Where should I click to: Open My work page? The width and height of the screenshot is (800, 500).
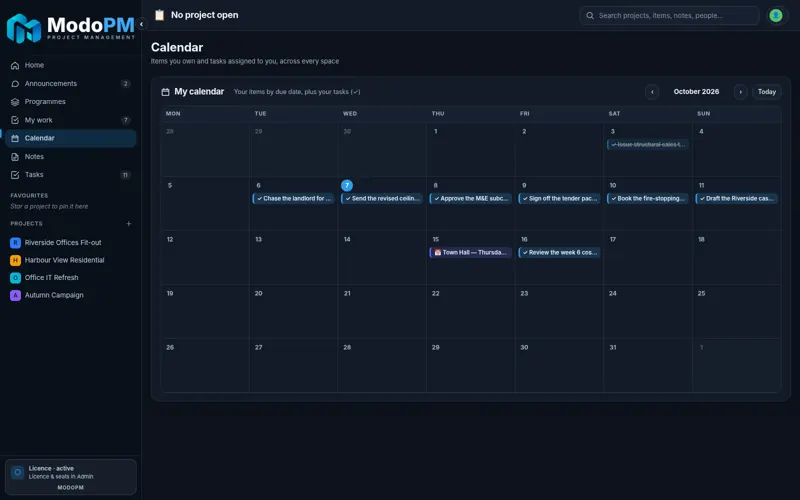70,120
